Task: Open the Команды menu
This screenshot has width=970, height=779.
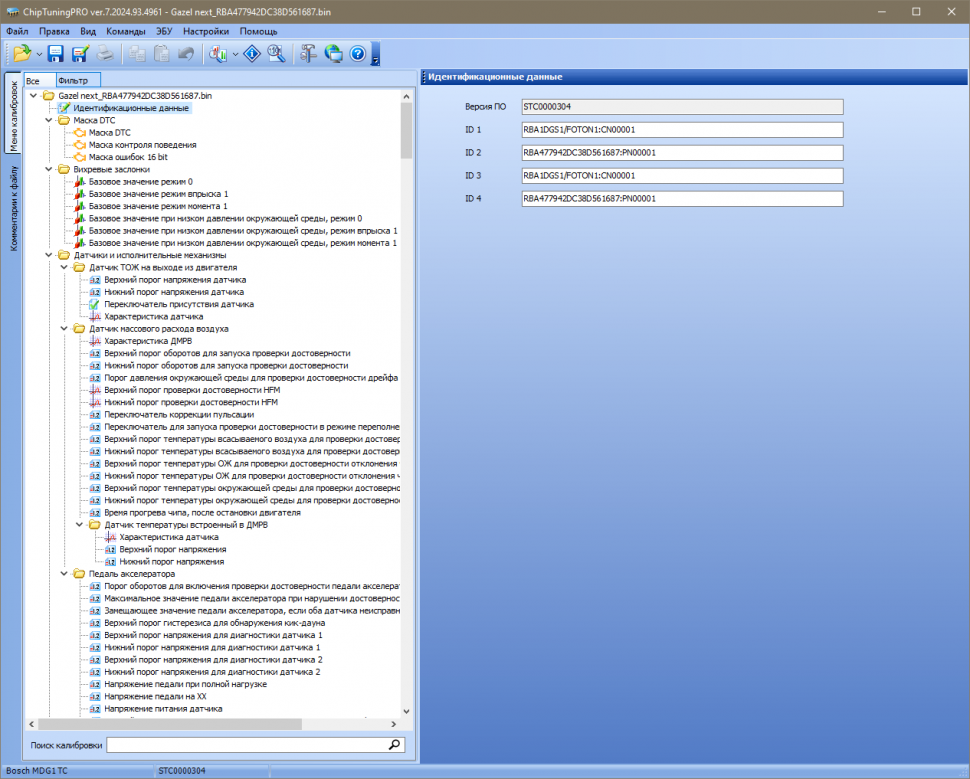Action: (125, 31)
